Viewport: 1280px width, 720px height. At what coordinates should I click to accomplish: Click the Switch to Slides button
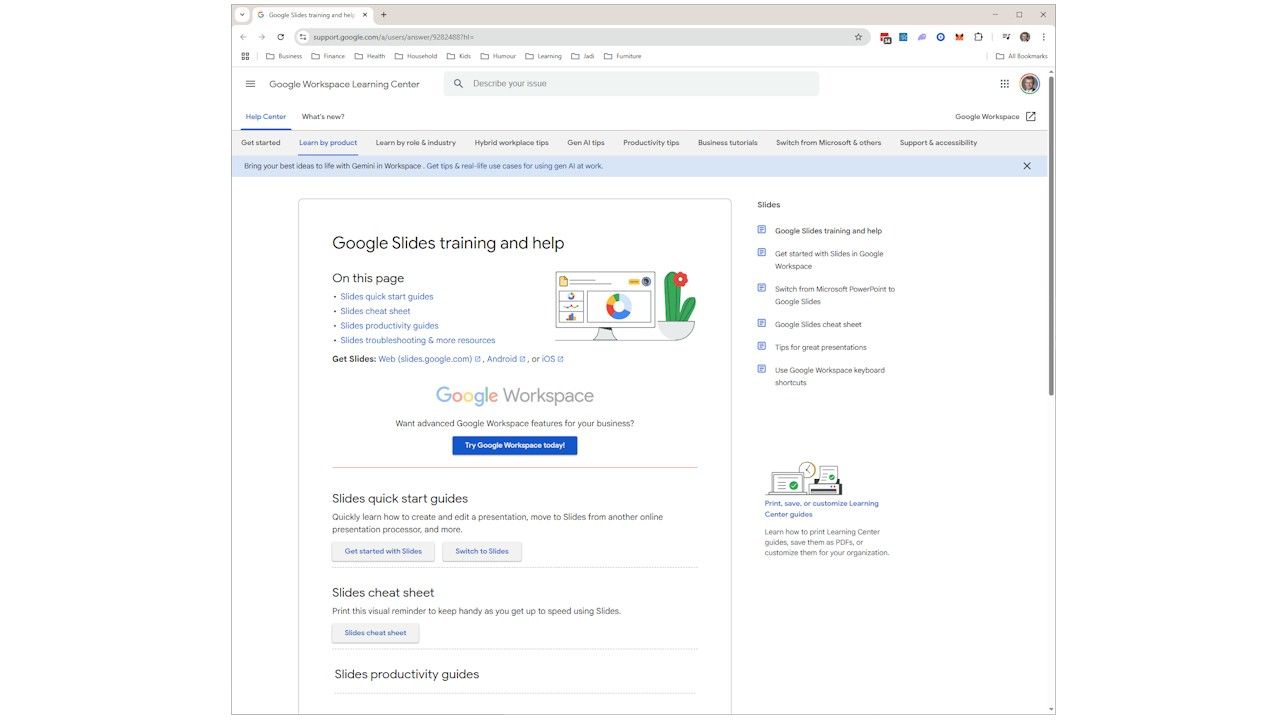click(482, 551)
